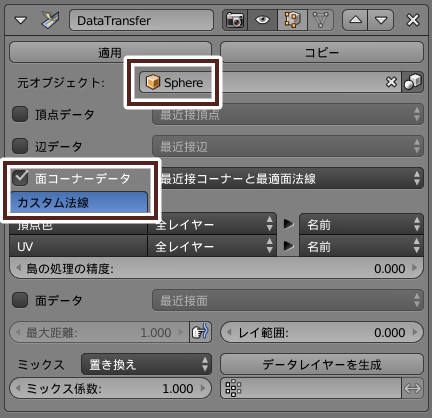Click the 適用 apply button

click(x=110, y=52)
